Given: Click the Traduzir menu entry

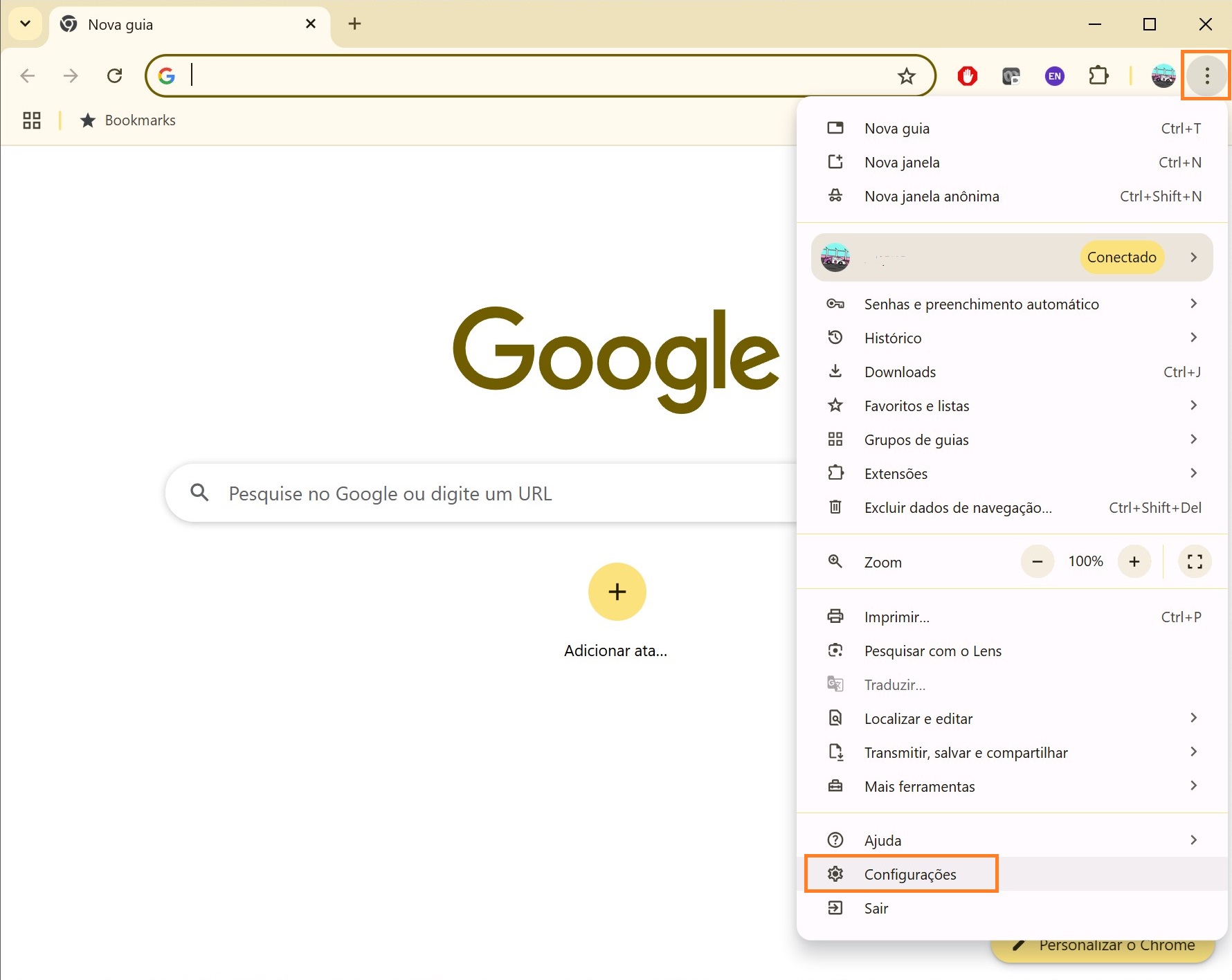Looking at the screenshot, I should pos(1012,684).
